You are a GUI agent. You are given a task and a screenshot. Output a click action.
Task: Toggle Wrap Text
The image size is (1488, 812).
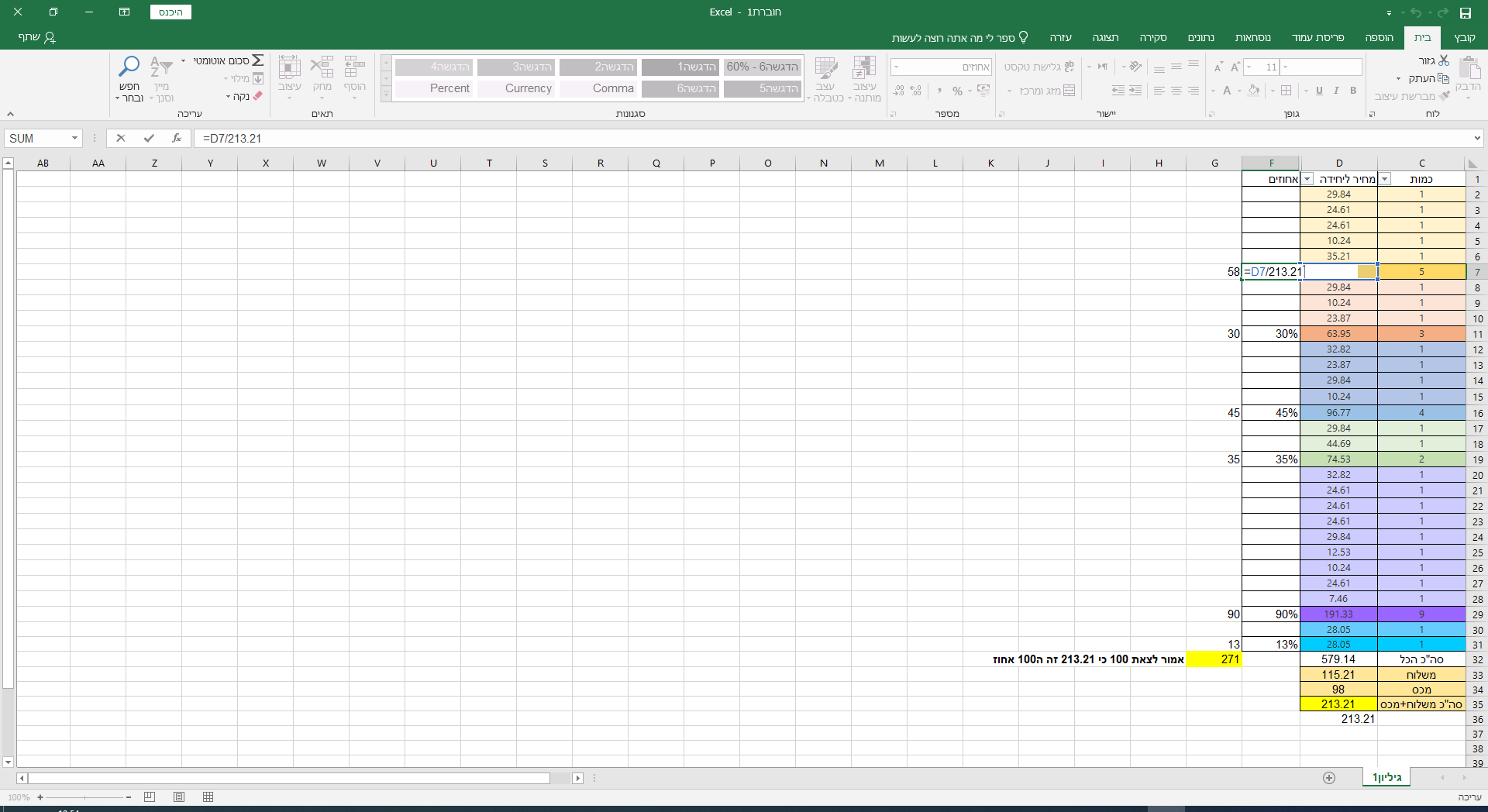[1039, 67]
